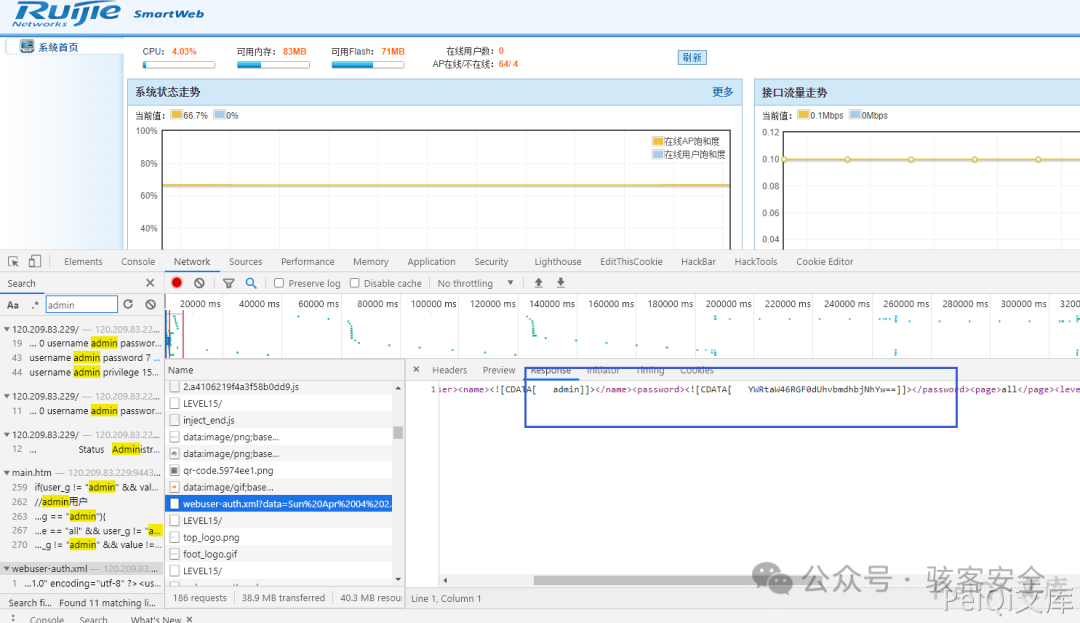Select checkbox for inject_end.js request
This screenshot has height=623, width=1080.
click(174, 420)
